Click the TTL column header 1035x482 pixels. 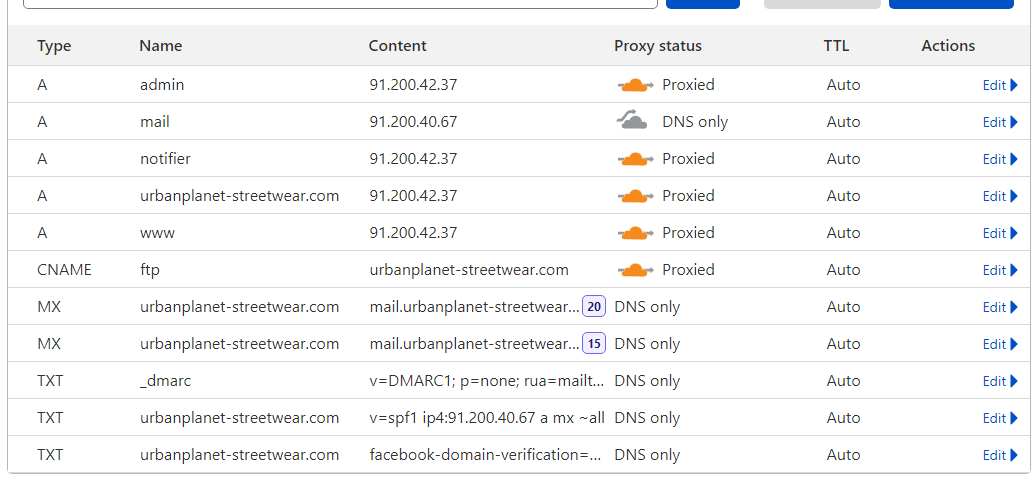click(x=836, y=46)
